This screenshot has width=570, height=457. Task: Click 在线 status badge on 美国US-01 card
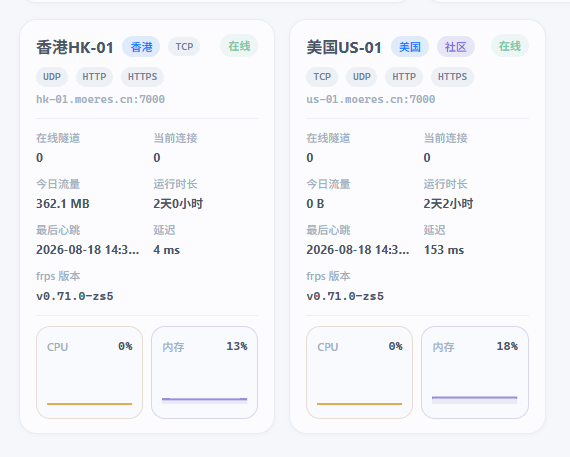click(x=510, y=46)
